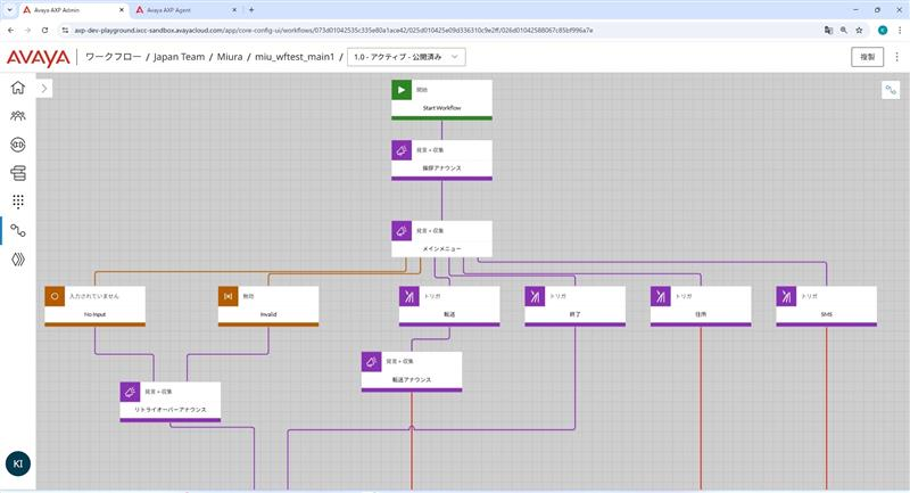Go to Miura breadcrumb
This screenshot has width=910, height=493.
[230, 57]
